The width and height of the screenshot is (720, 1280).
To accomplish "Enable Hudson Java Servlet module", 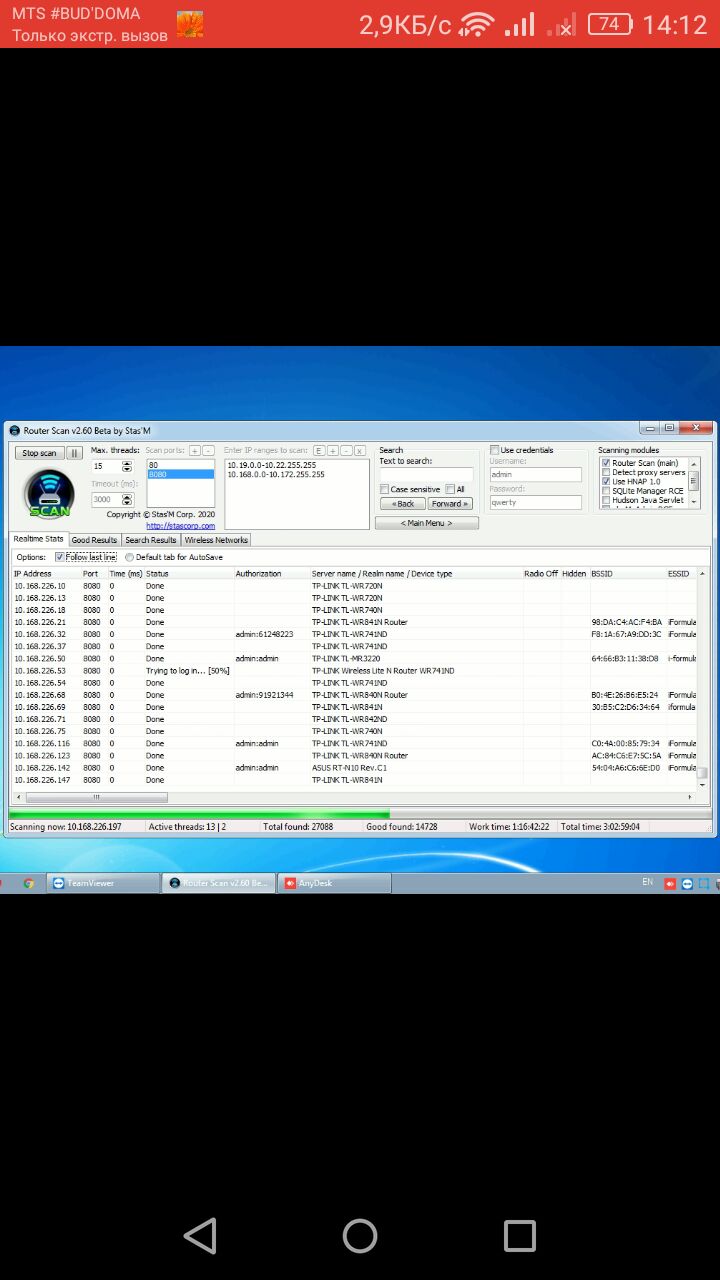I will click(x=606, y=500).
